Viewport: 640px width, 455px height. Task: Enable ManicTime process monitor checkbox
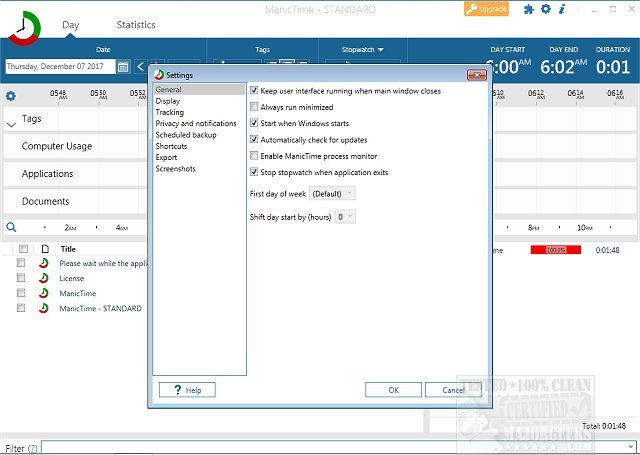254,156
